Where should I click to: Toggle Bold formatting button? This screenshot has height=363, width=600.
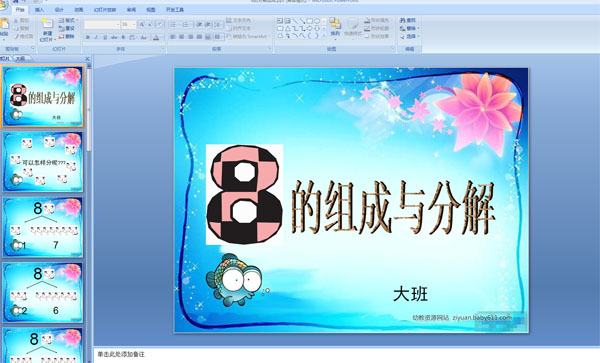coord(88,37)
